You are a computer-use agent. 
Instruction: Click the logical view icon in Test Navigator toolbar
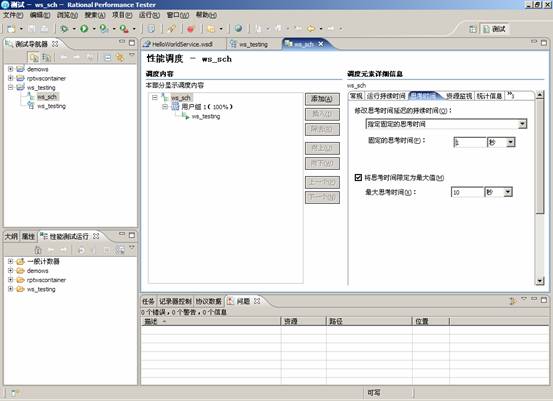point(34,57)
